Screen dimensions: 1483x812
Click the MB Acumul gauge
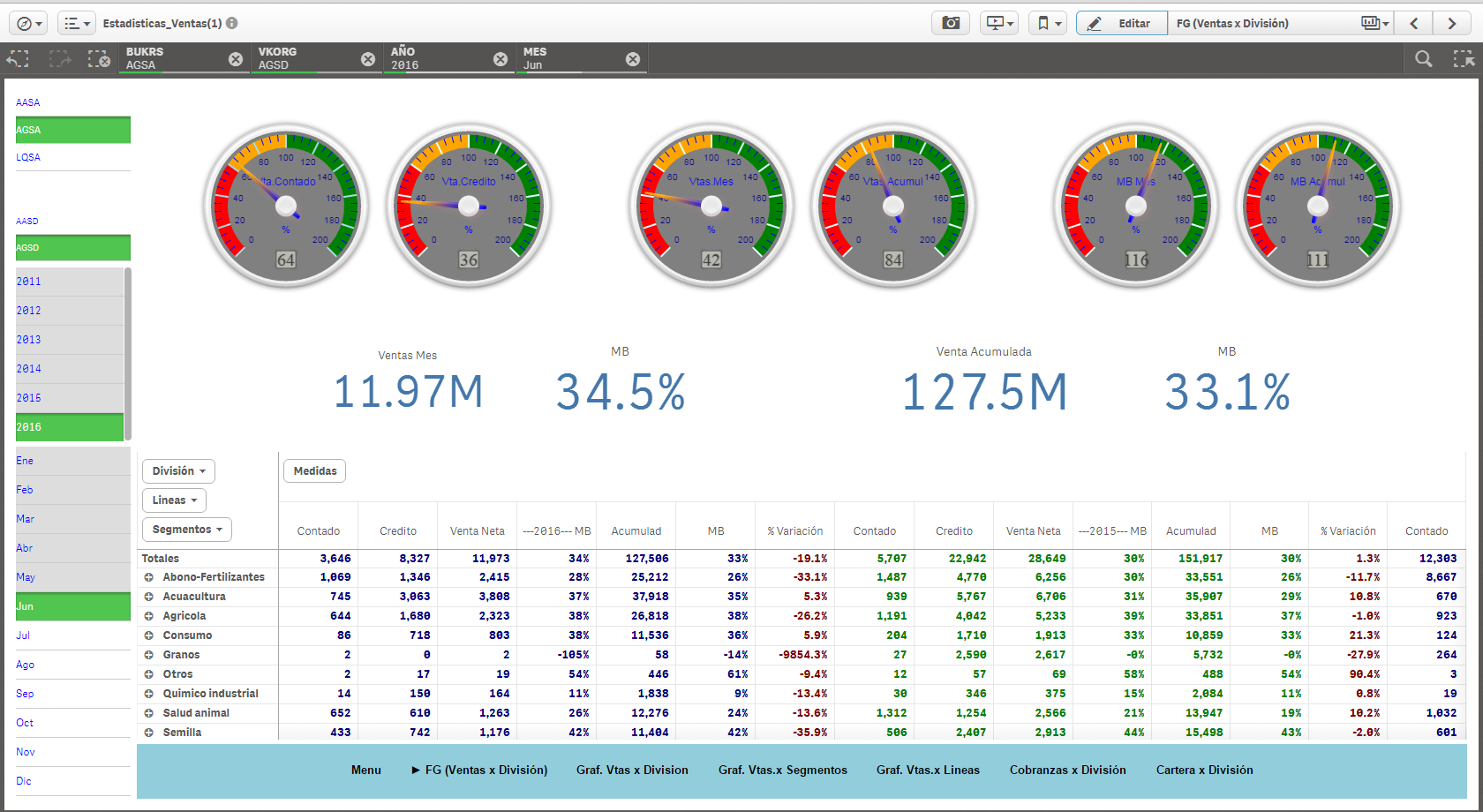pos(1318,206)
